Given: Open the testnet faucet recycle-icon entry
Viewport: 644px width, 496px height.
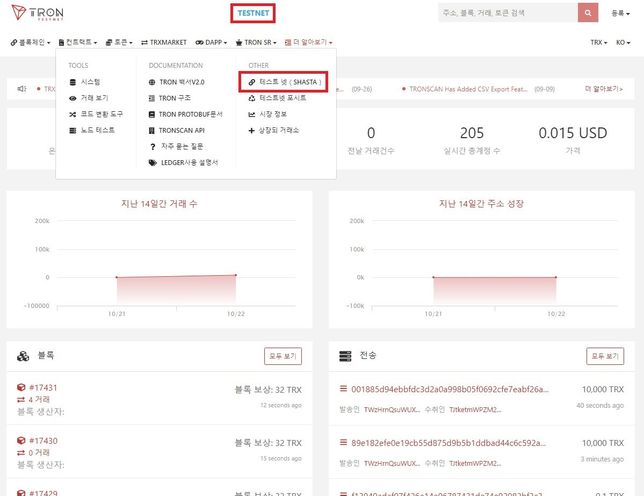Looking at the screenshot, I should [x=277, y=98].
